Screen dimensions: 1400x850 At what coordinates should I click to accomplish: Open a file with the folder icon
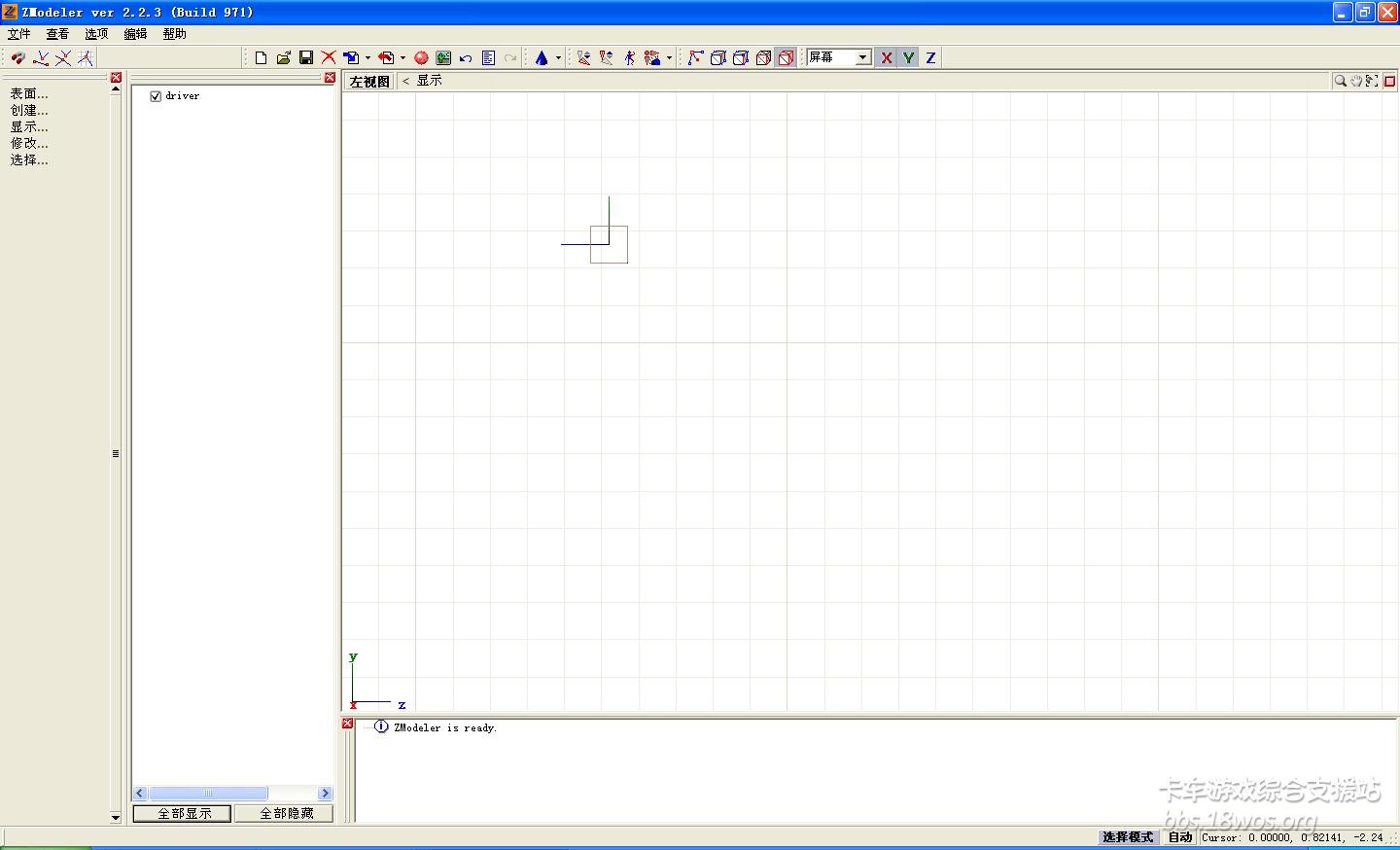283,58
